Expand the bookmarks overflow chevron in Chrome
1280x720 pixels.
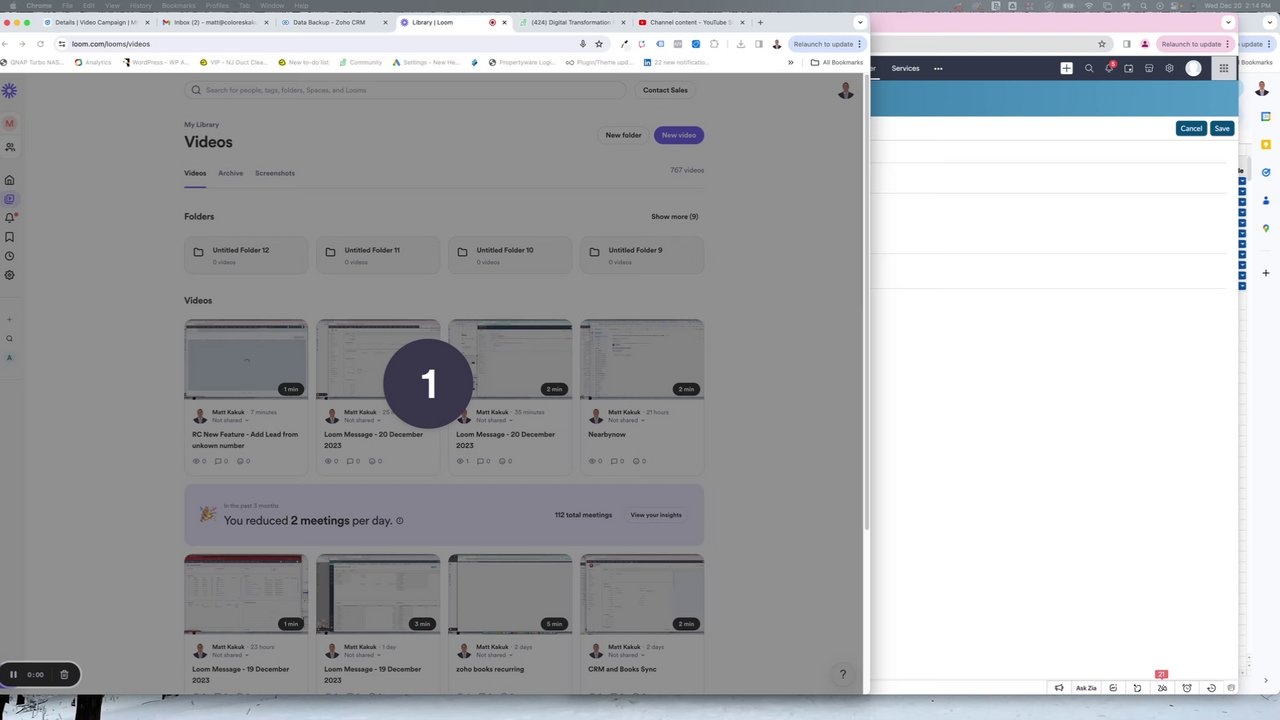[x=791, y=62]
